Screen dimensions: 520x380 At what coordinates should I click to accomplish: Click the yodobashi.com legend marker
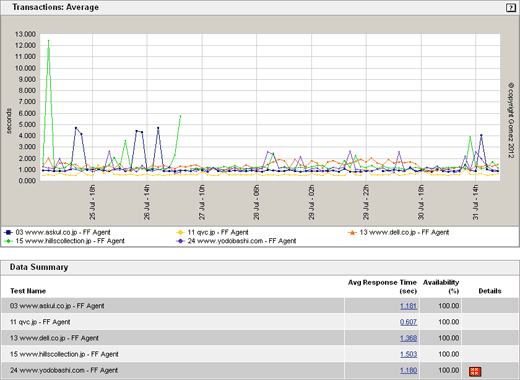[180, 241]
